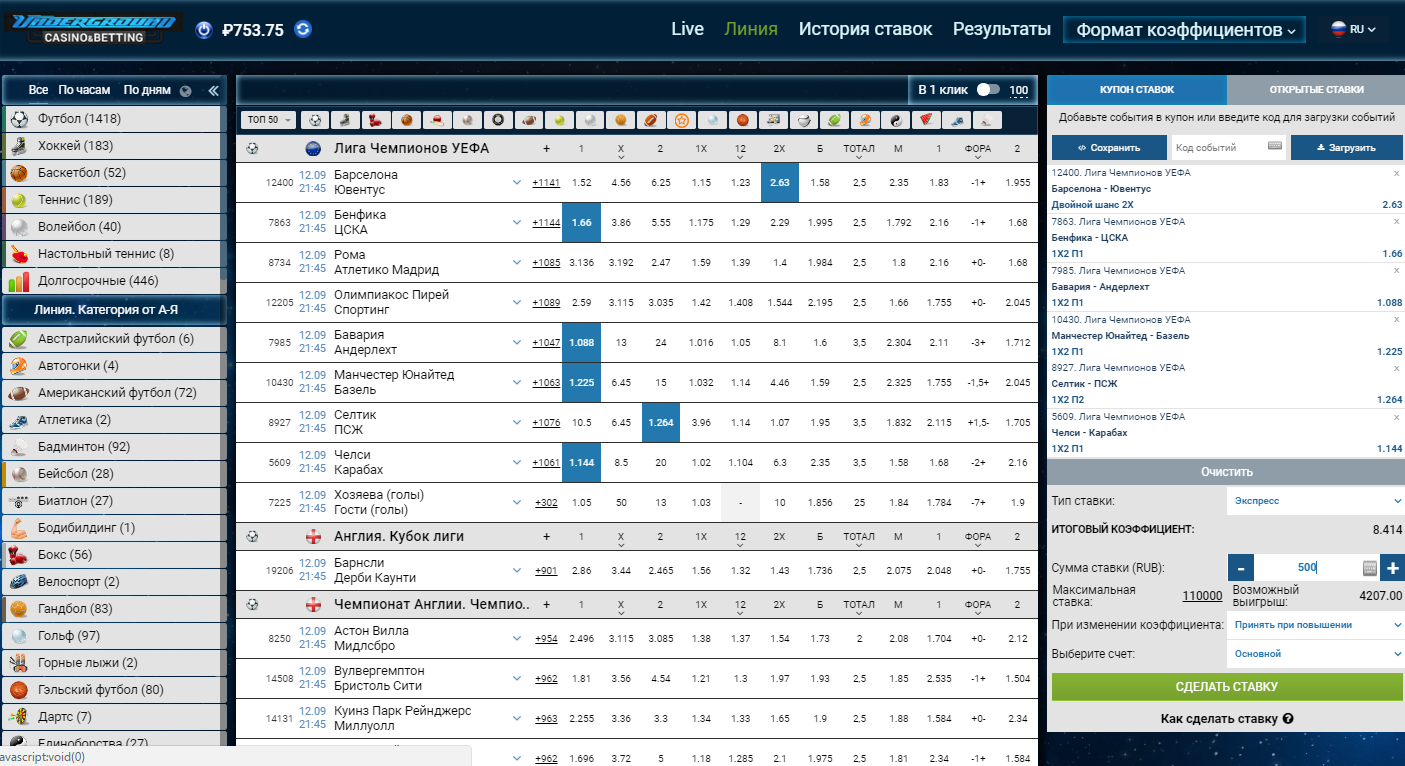1405x766 pixels.
Task: Expand Лига Чемпионов УЕФА with the plus sign
Action: point(546,149)
